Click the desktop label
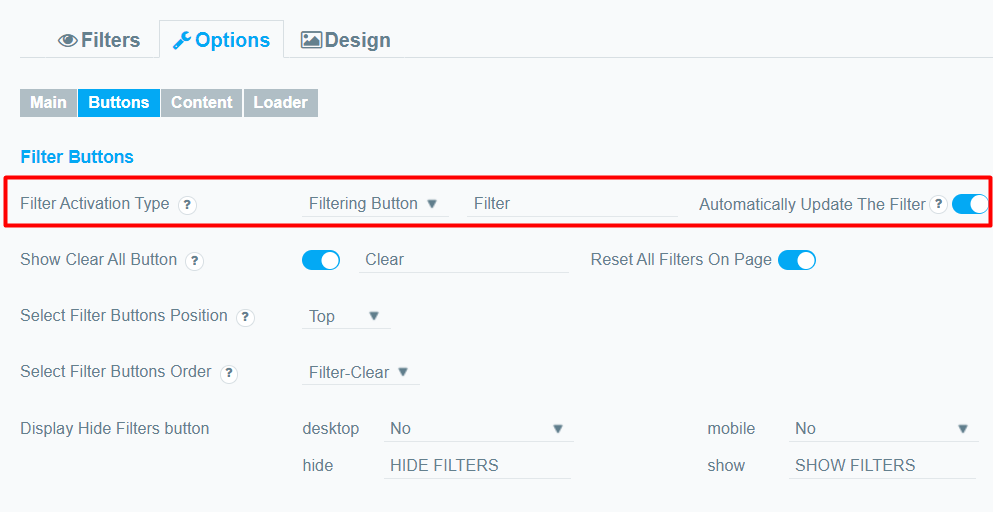993x512 pixels. (331, 429)
